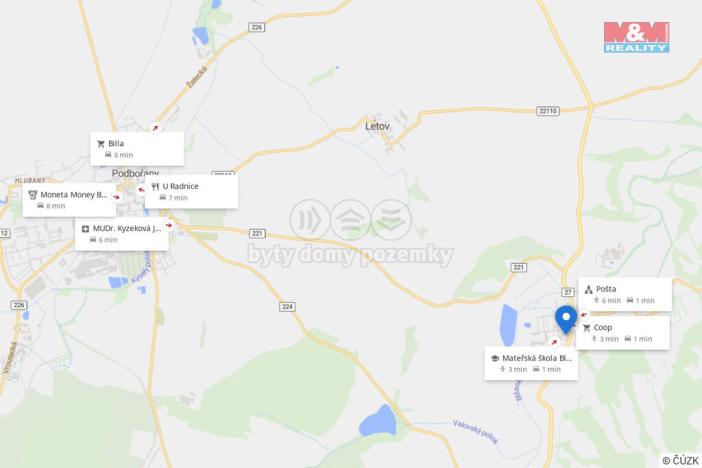
Task: Open the Coop store info card
Action: tap(623, 333)
